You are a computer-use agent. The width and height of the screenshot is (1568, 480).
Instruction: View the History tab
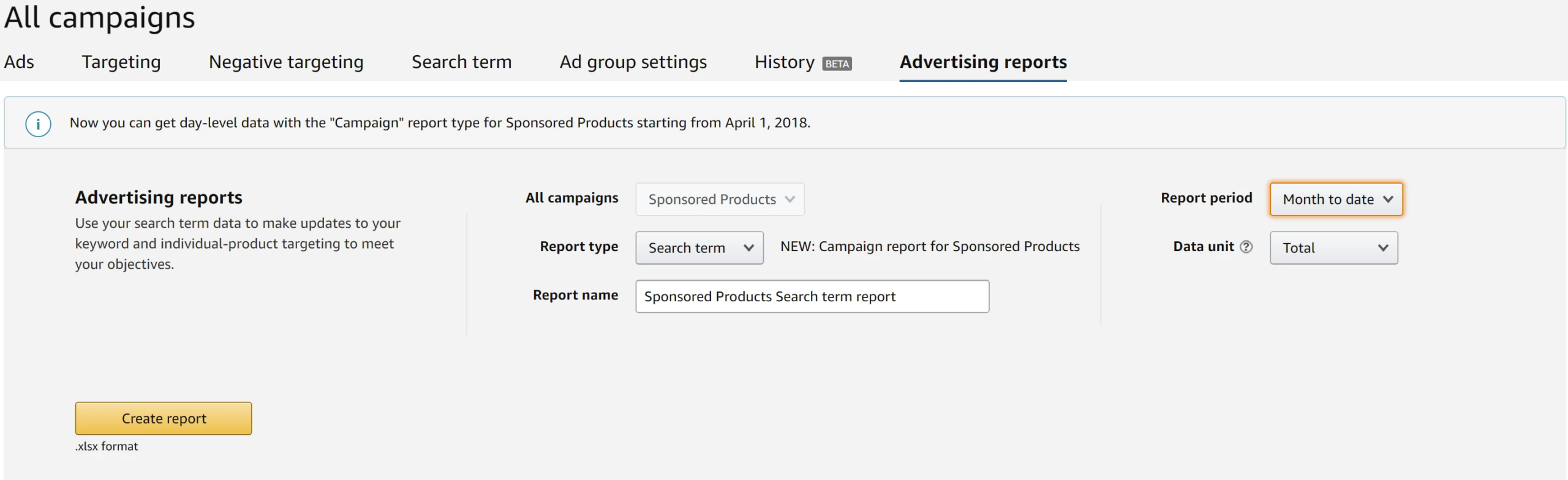[784, 62]
